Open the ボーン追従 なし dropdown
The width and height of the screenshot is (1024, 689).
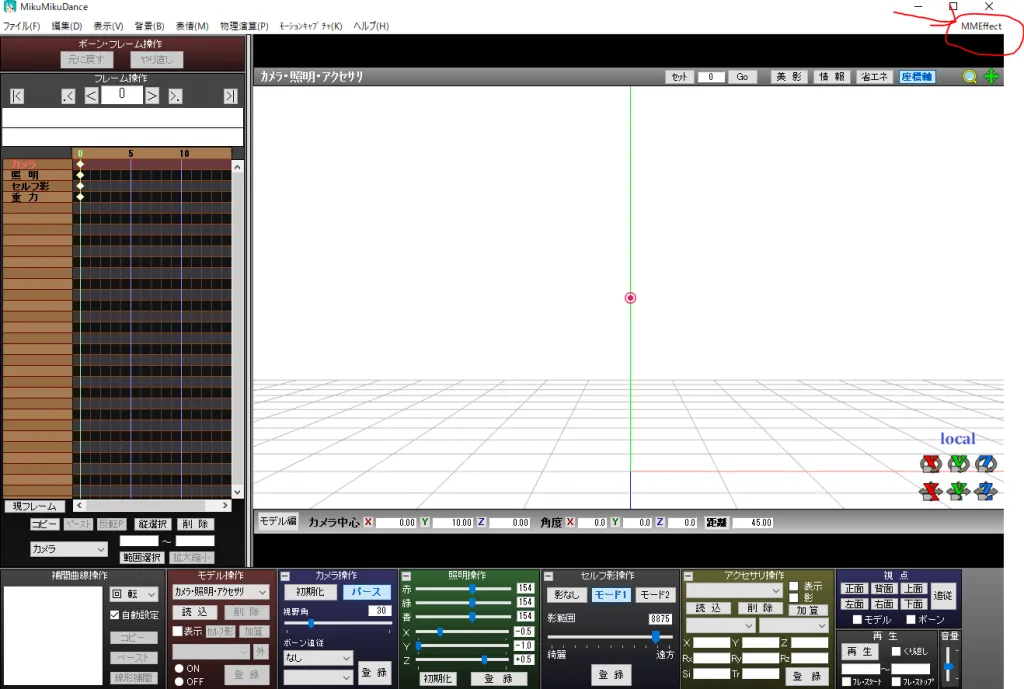318,658
